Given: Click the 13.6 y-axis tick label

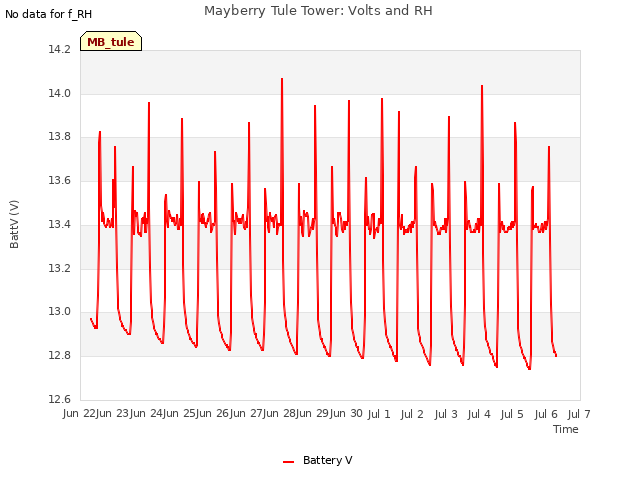Looking at the screenshot, I should pos(60,180).
